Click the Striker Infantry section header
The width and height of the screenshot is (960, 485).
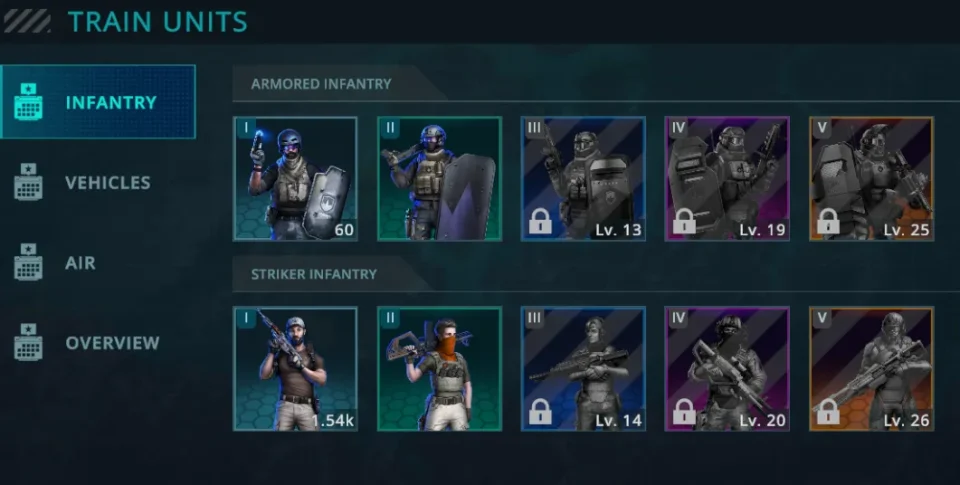pyautogui.click(x=313, y=274)
